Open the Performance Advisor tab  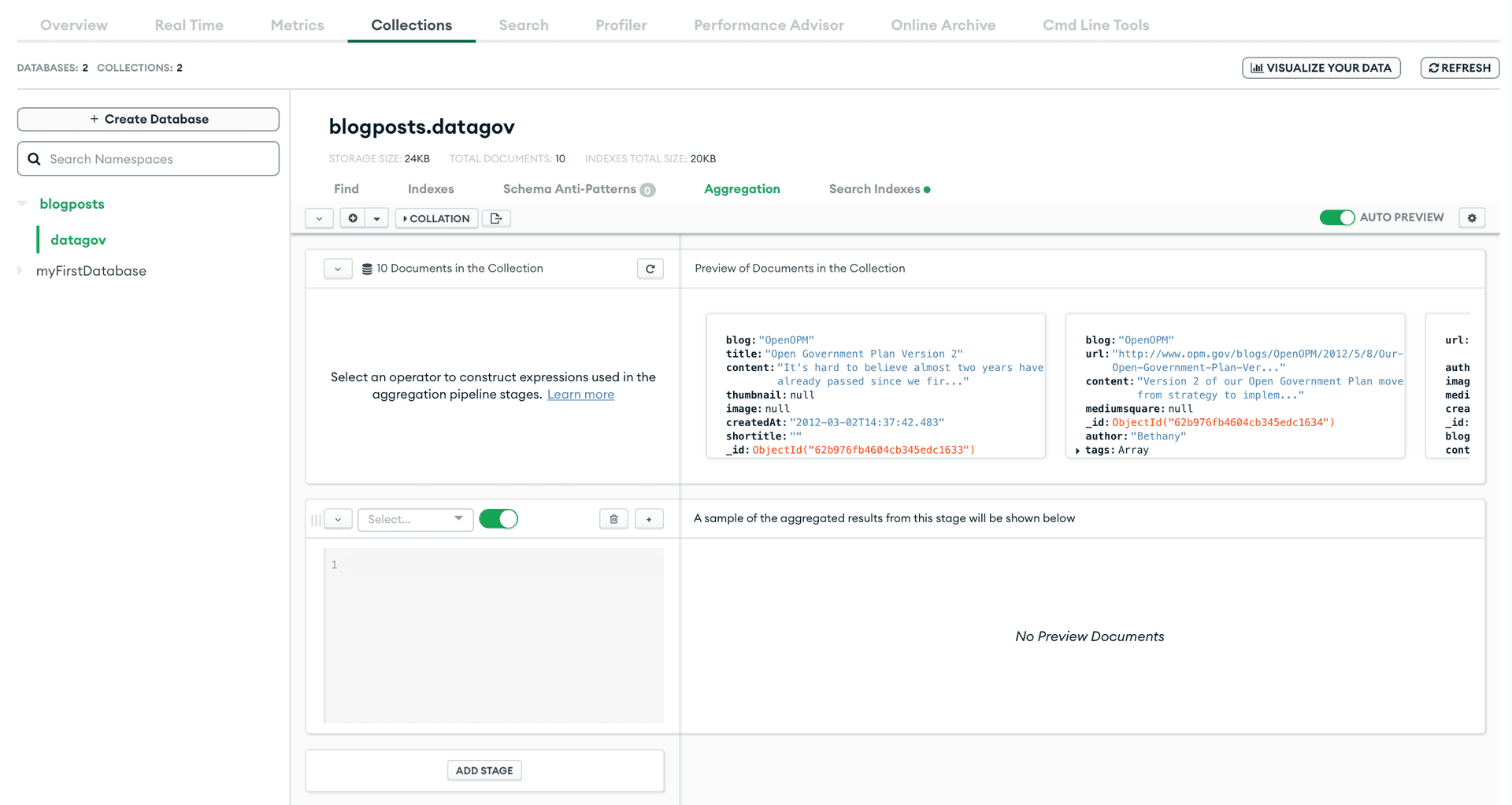click(769, 24)
